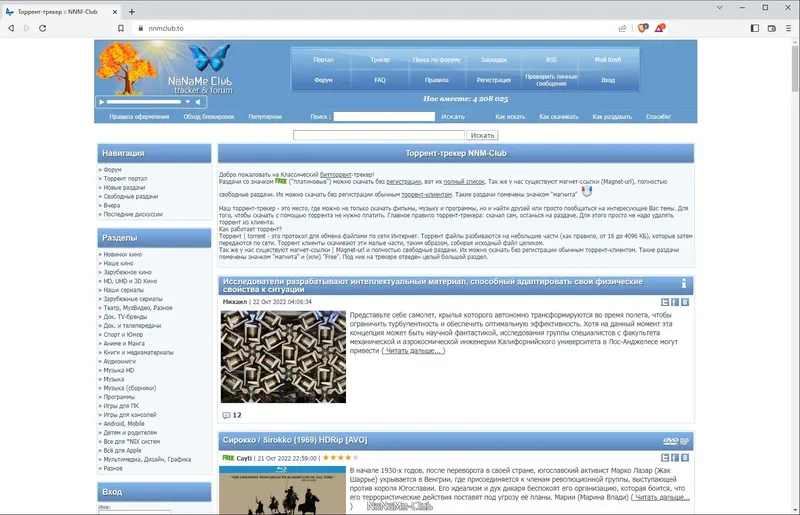This screenshot has height=515, width=800.
Task: Click Спасибо! link in blue bar
Action: click(x=658, y=117)
